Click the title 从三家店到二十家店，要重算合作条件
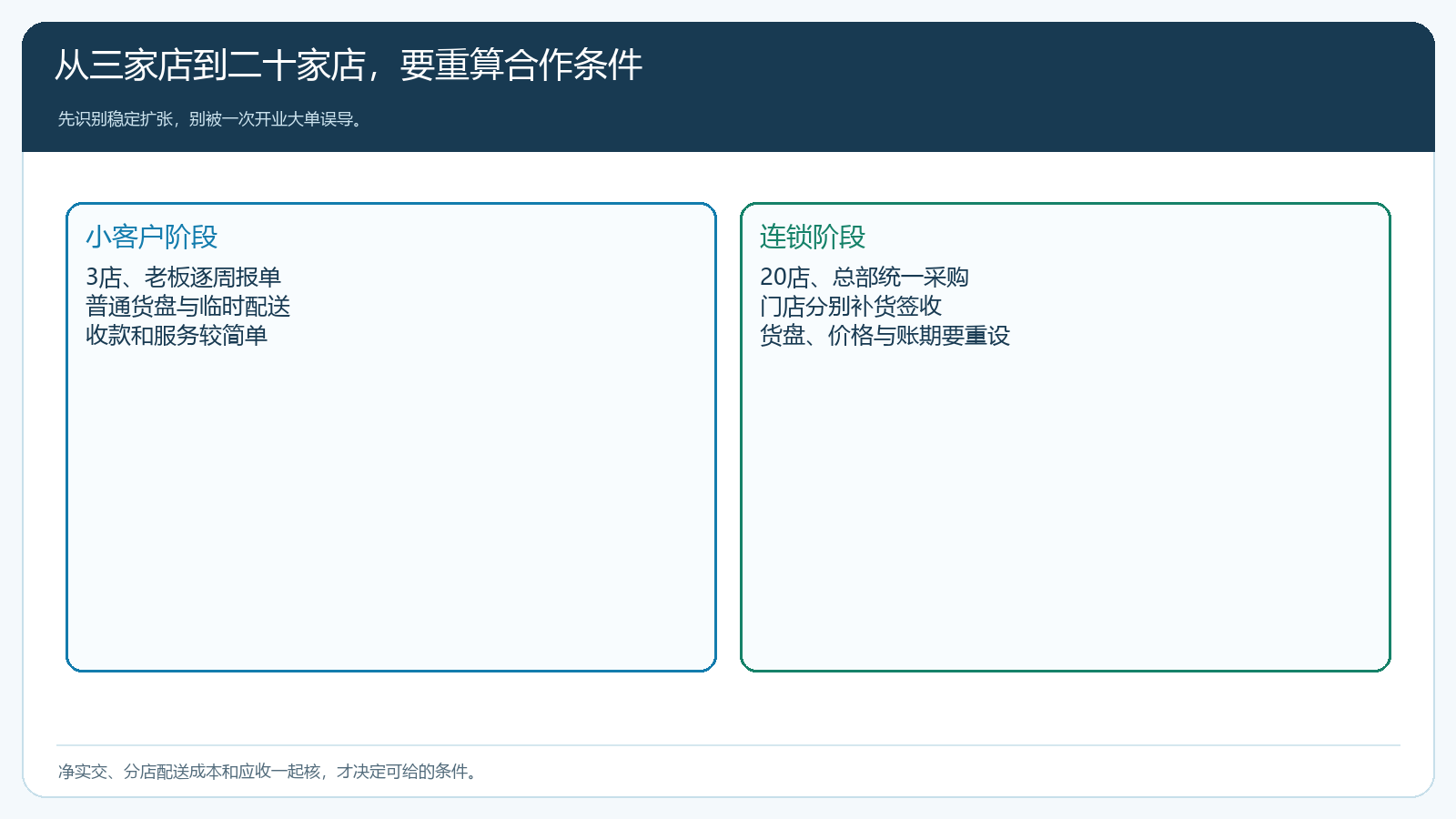 point(349,66)
